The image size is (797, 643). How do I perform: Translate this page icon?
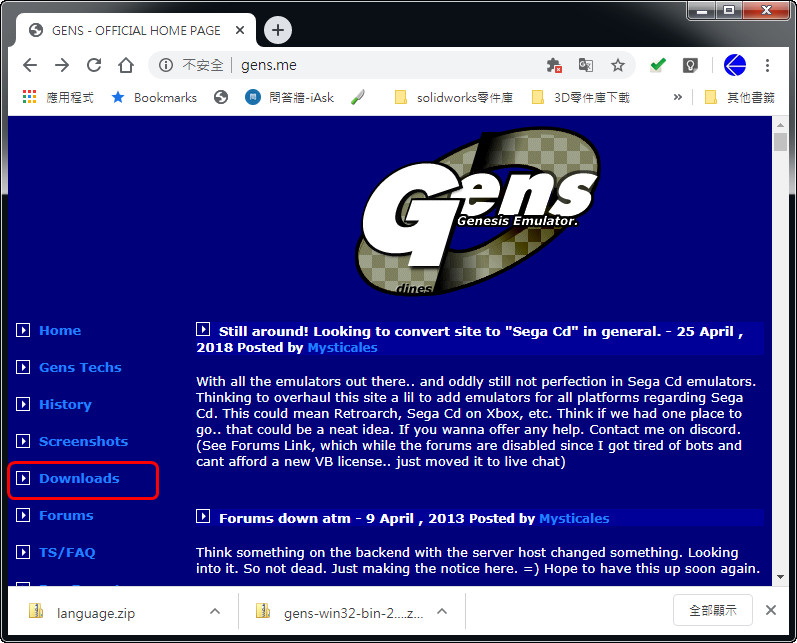(x=586, y=65)
